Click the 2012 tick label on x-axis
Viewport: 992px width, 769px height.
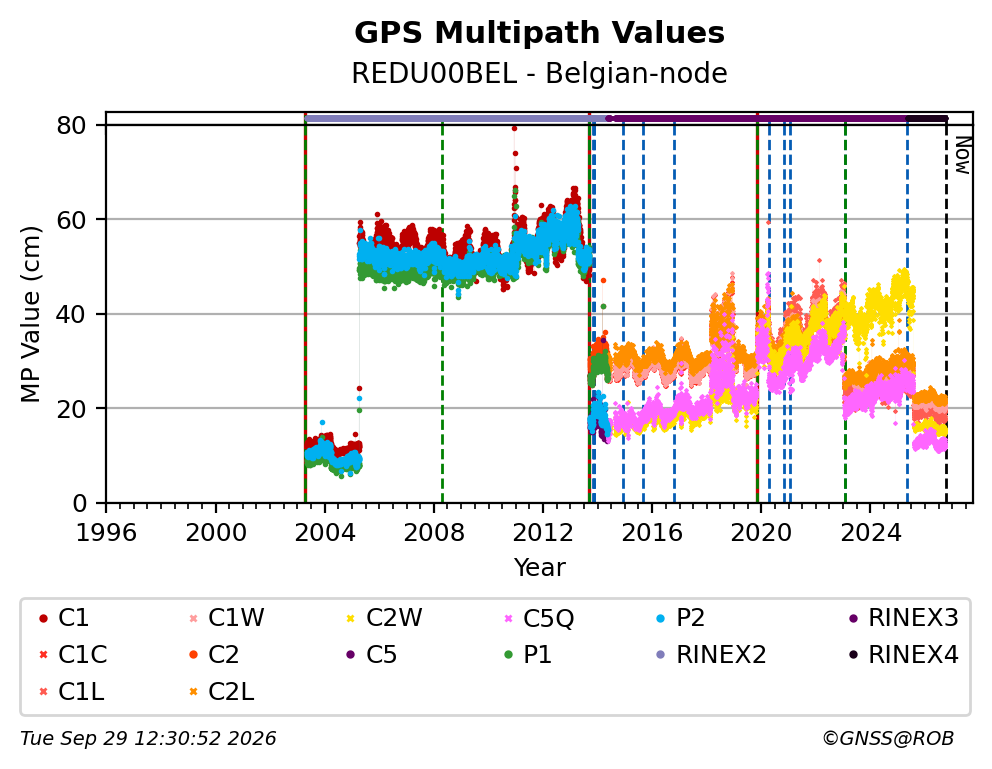pos(542,532)
